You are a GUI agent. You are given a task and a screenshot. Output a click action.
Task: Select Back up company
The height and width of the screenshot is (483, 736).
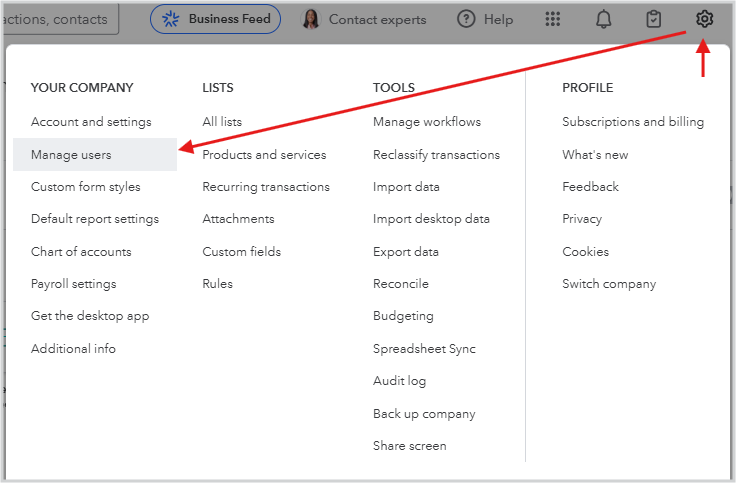424,414
